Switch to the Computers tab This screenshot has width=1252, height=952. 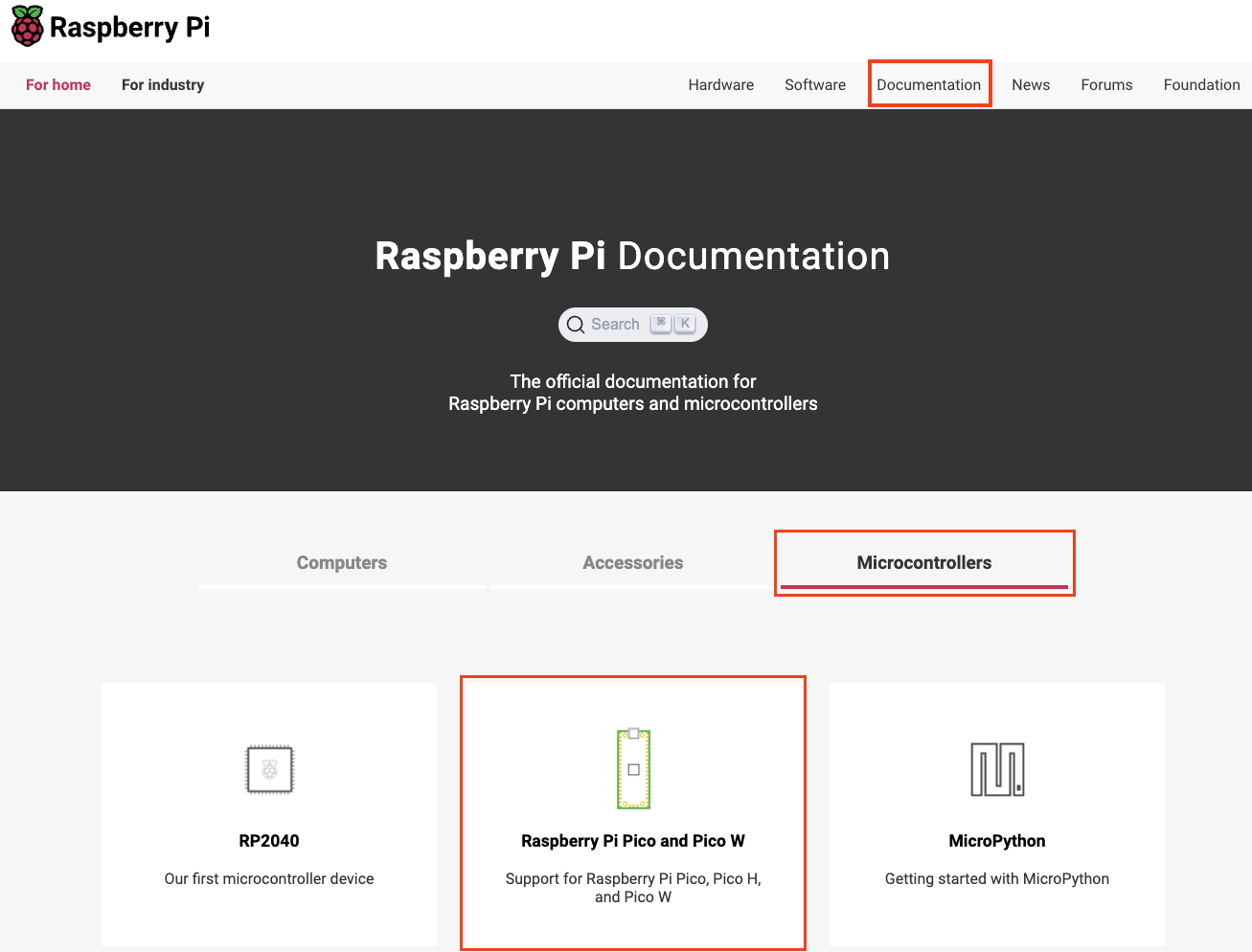342,563
